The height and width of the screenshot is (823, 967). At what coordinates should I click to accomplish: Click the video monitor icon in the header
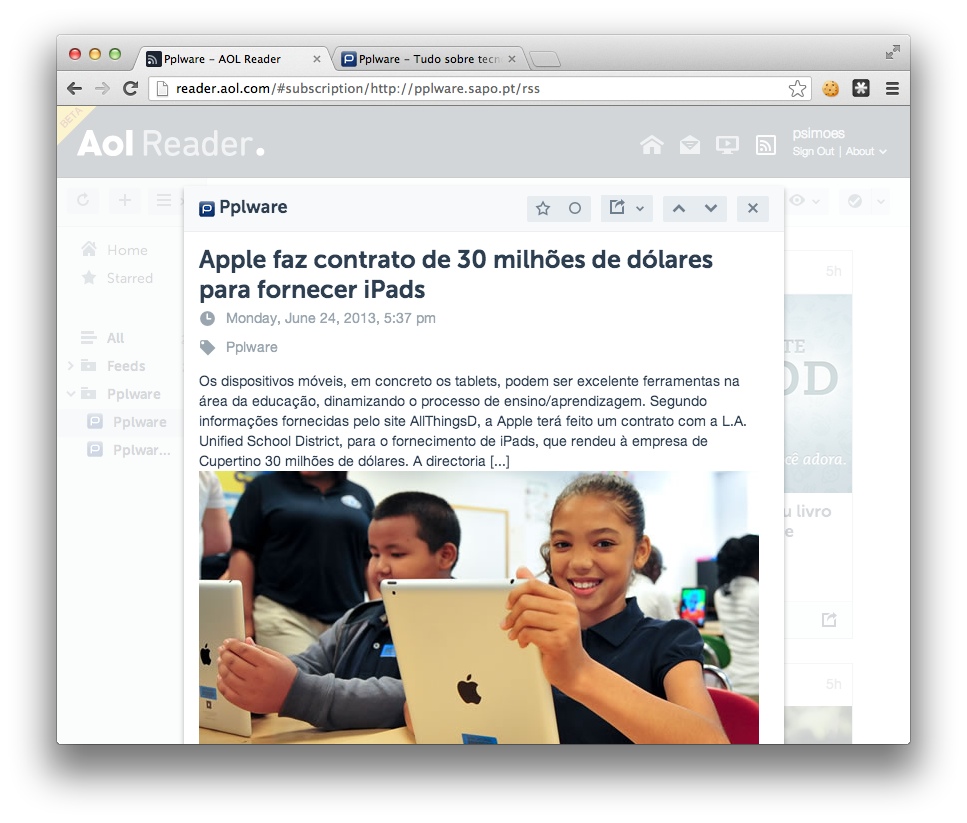[x=728, y=145]
